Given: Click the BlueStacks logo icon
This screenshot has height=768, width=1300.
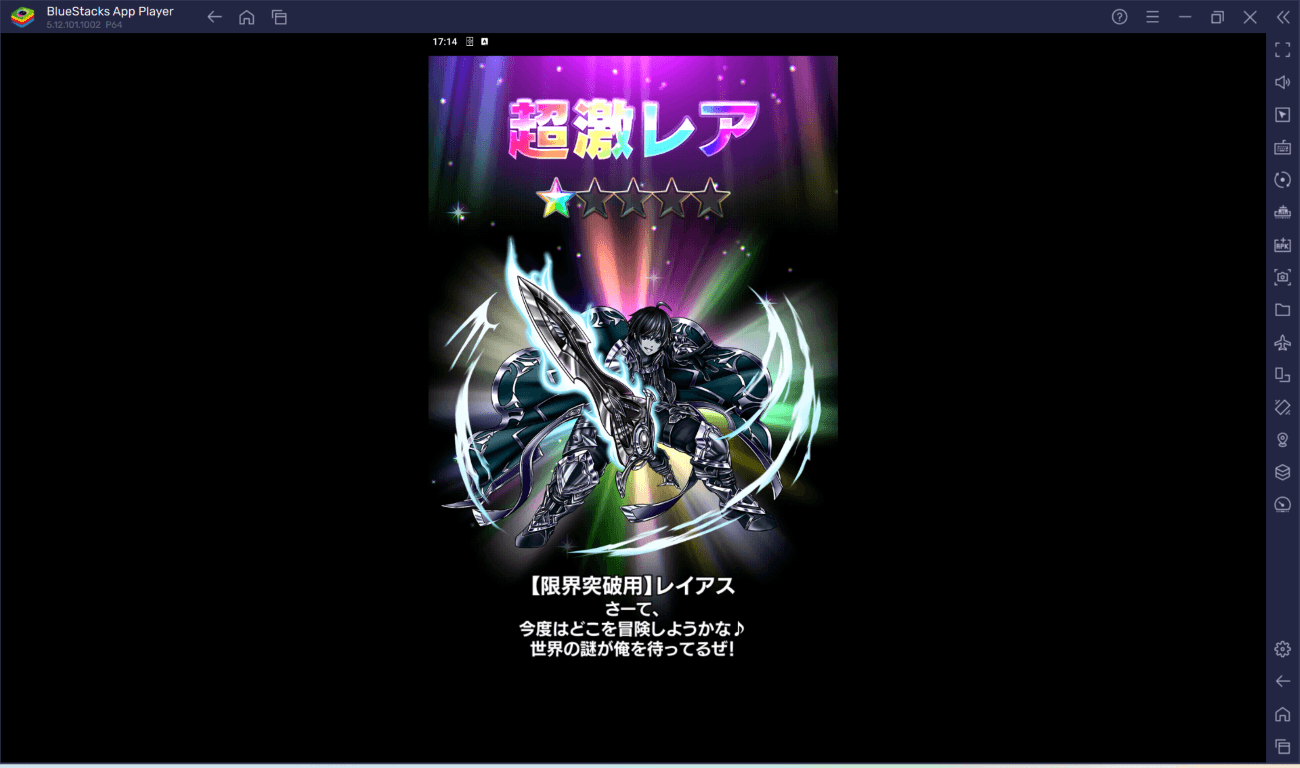Looking at the screenshot, I should tap(22, 17).
